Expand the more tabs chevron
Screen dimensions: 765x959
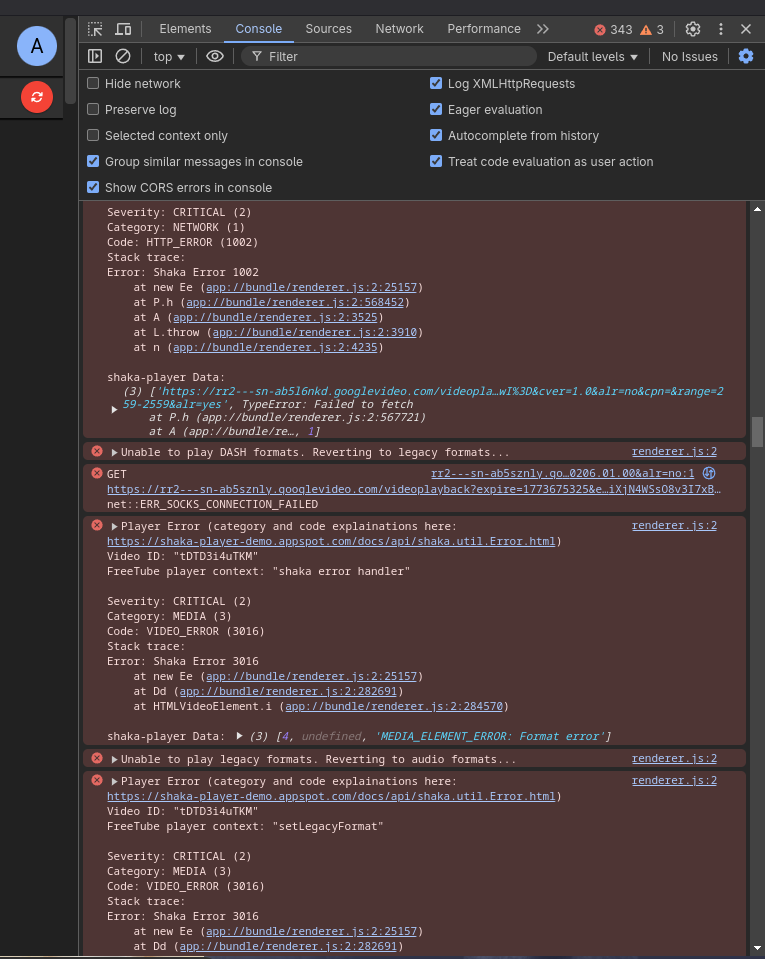543,29
